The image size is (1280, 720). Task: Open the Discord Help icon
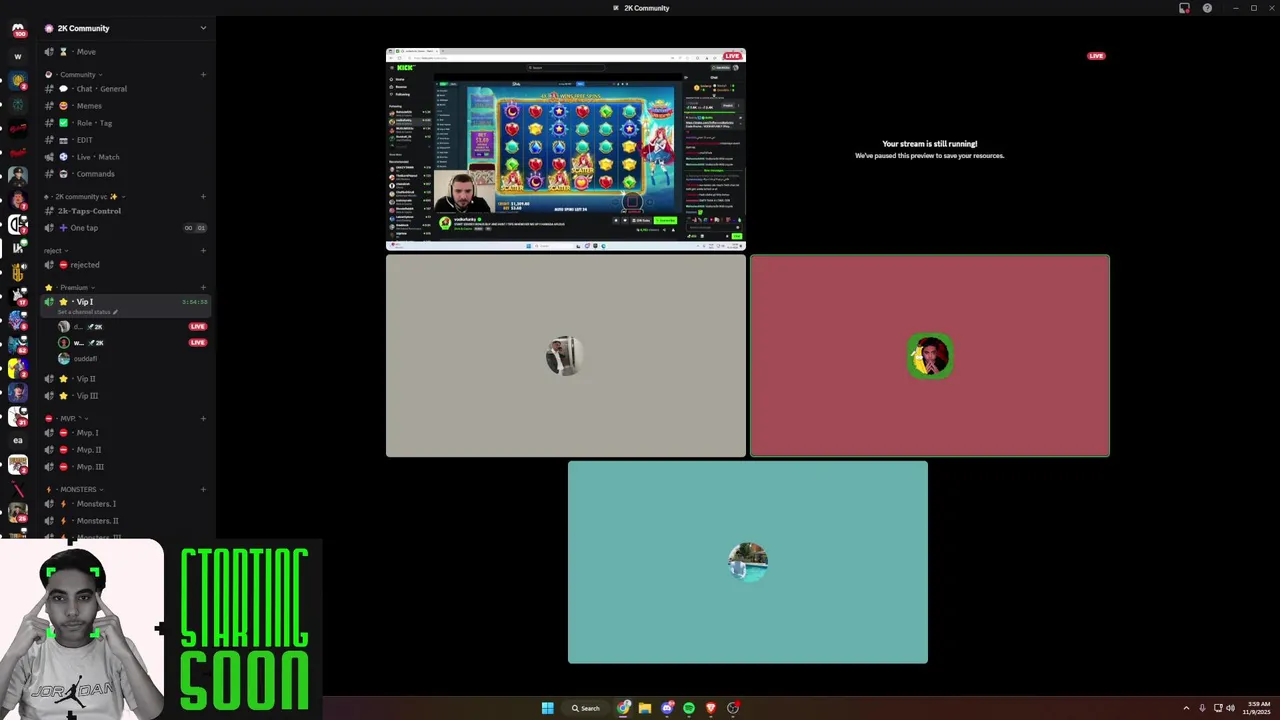(1207, 8)
